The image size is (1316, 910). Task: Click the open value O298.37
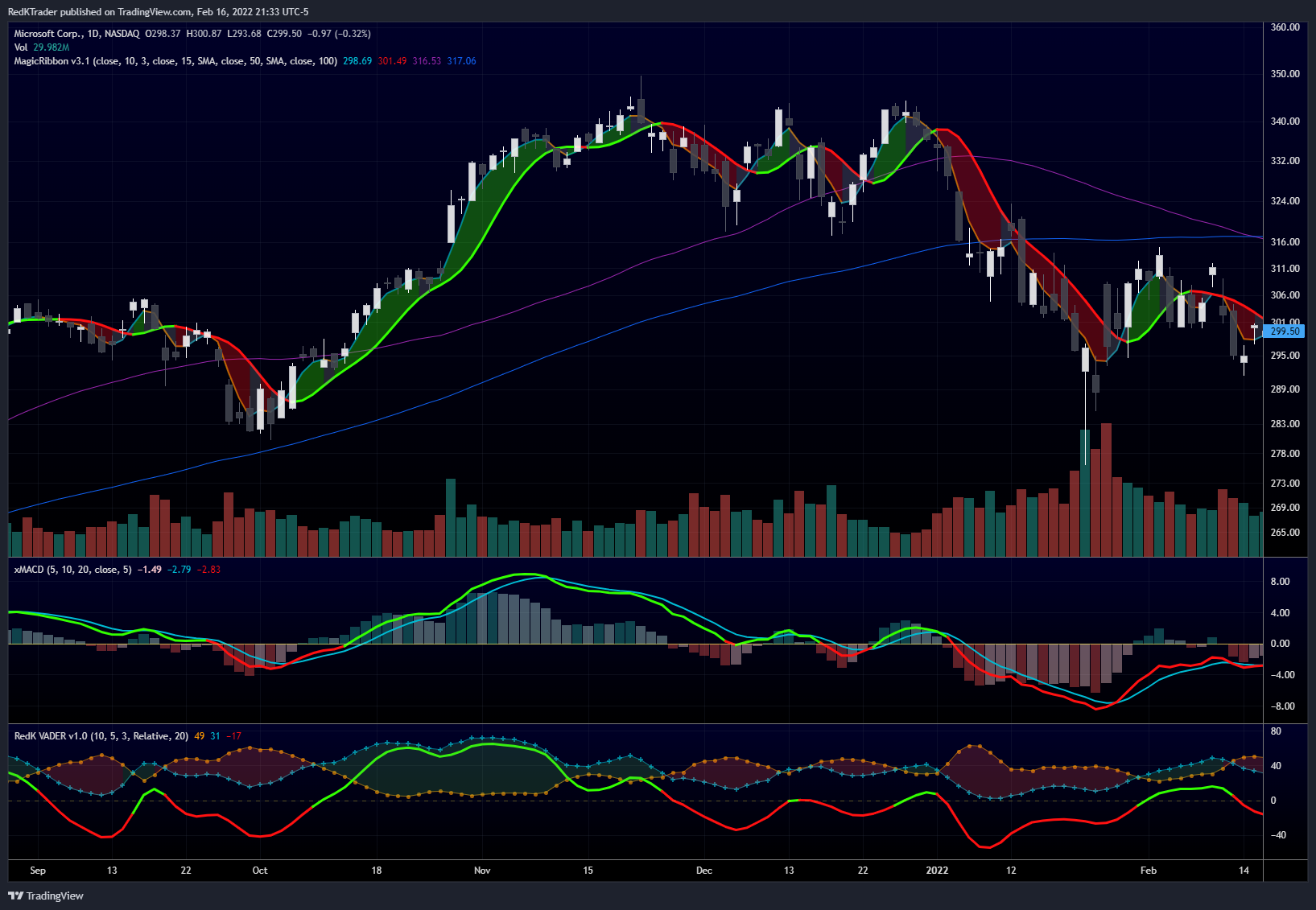point(163,34)
